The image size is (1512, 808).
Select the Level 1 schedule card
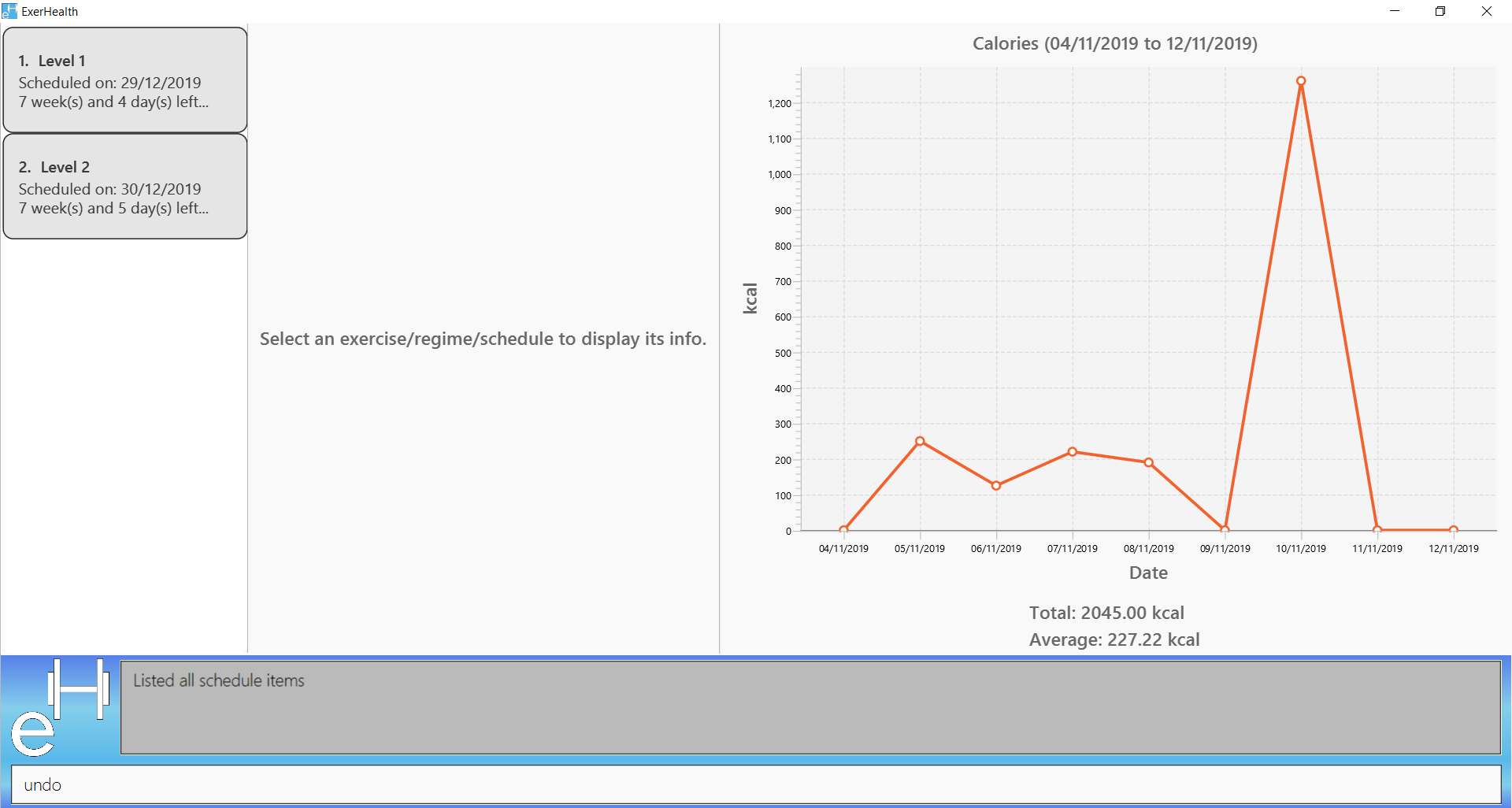125,80
